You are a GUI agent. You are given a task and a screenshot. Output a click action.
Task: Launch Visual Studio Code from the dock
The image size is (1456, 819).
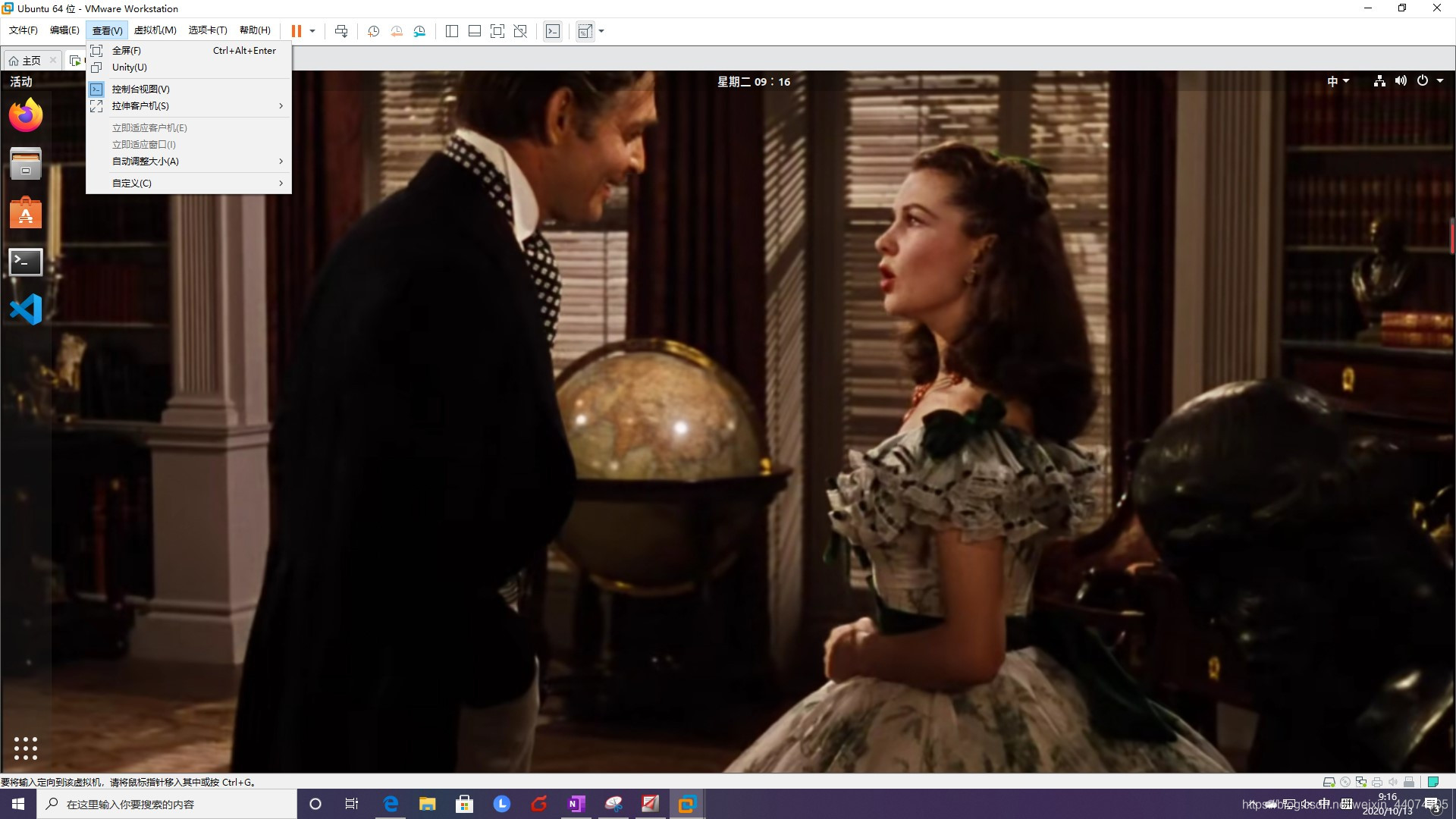26,309
